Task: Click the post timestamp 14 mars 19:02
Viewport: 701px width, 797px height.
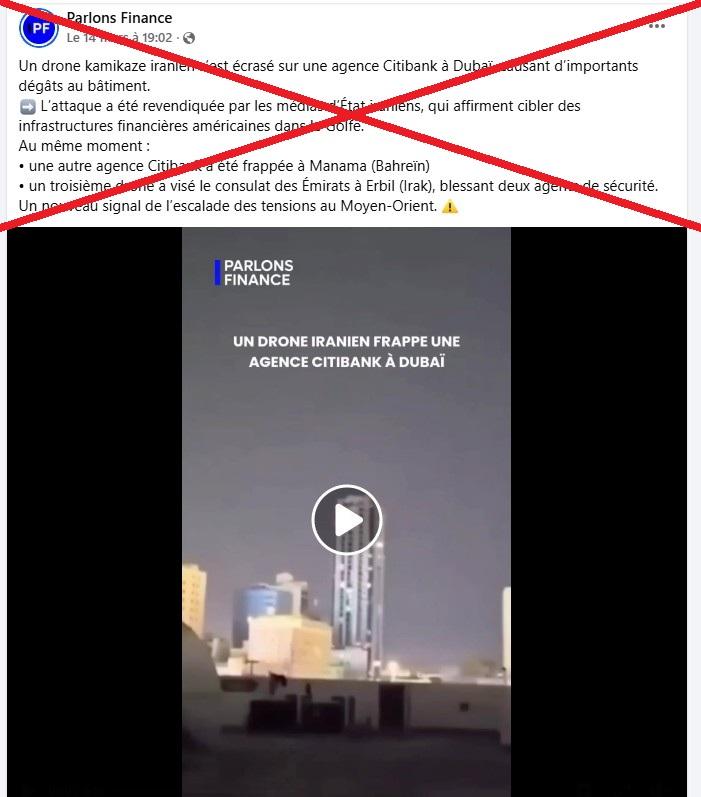Action: [119, 38]
